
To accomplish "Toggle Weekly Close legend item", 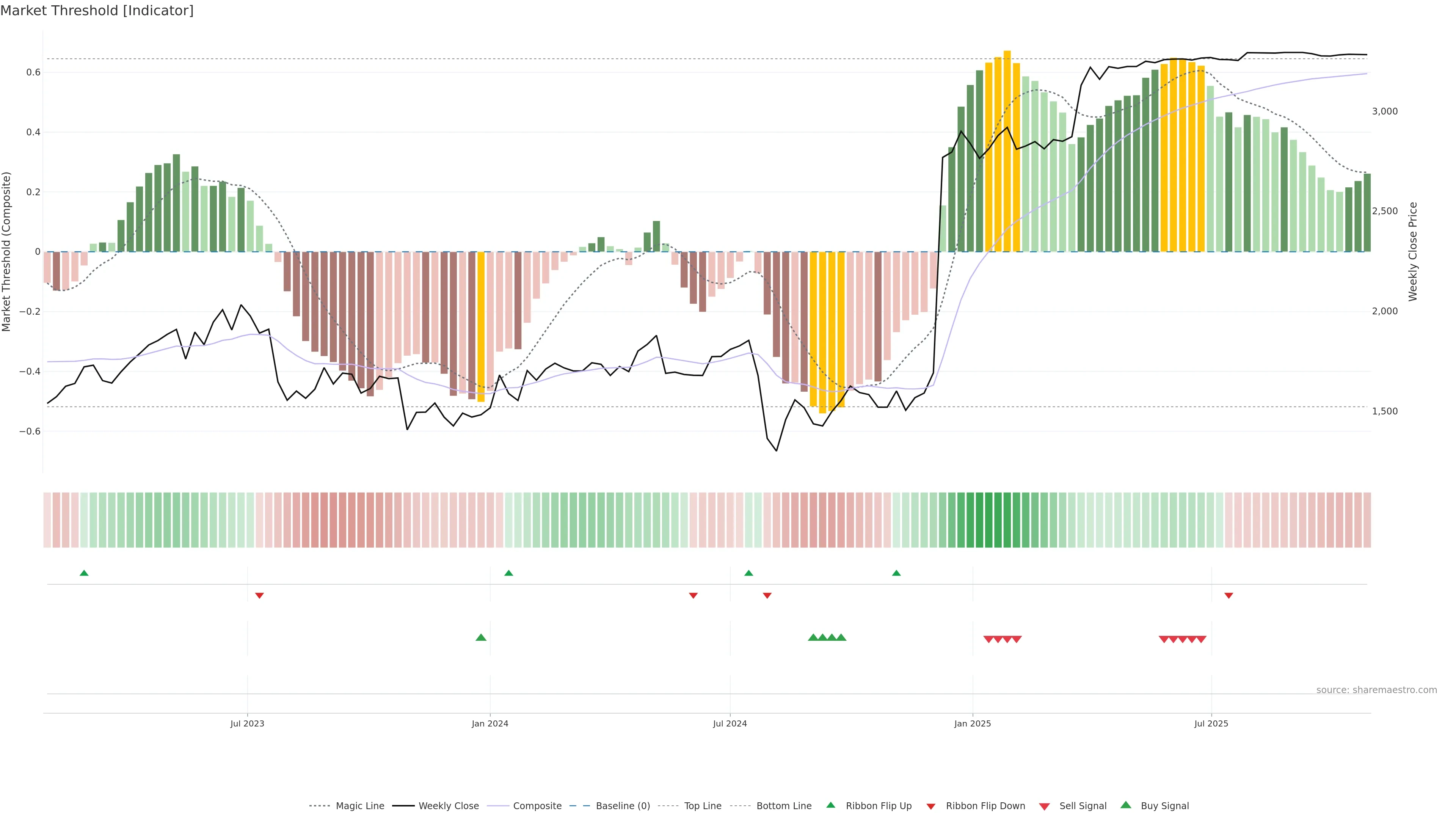I will point(448,805).
